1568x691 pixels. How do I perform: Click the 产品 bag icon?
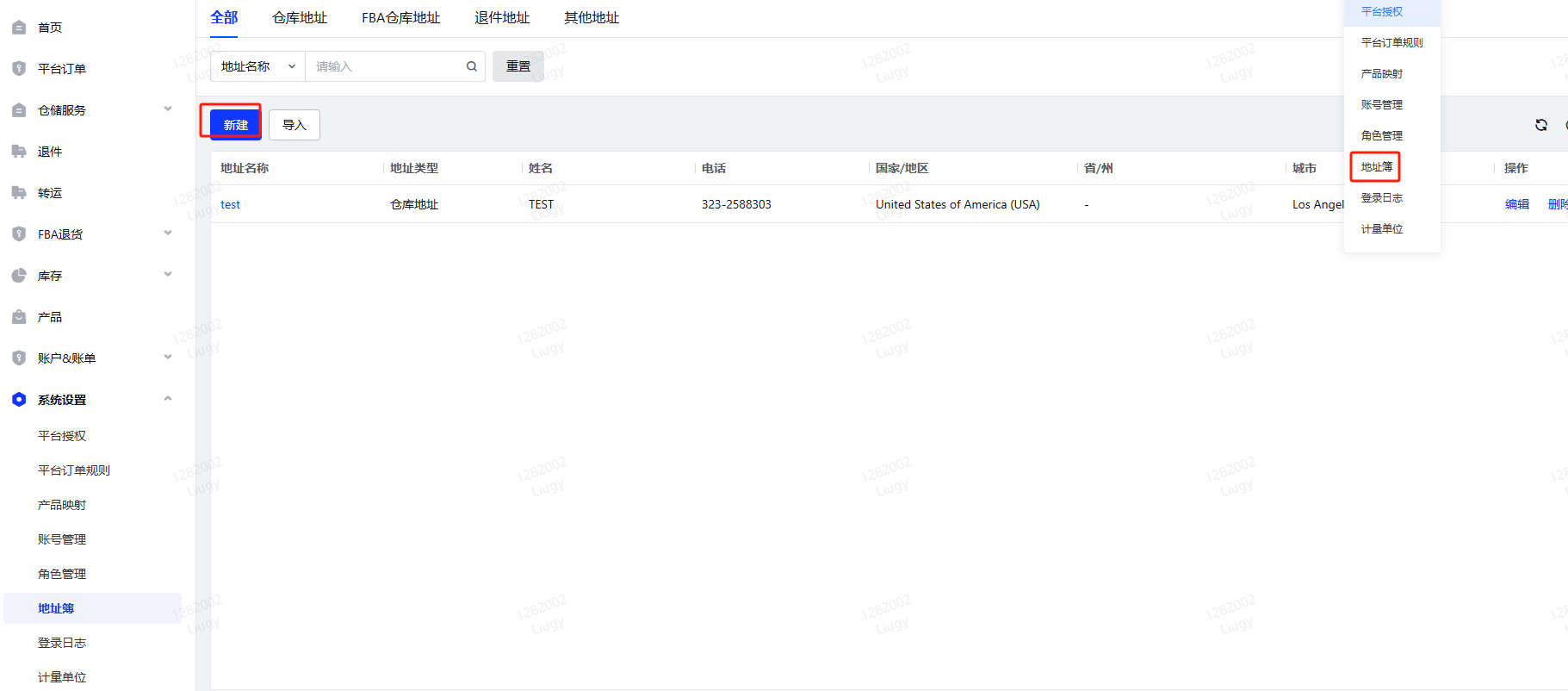click(x=19, y=317)
